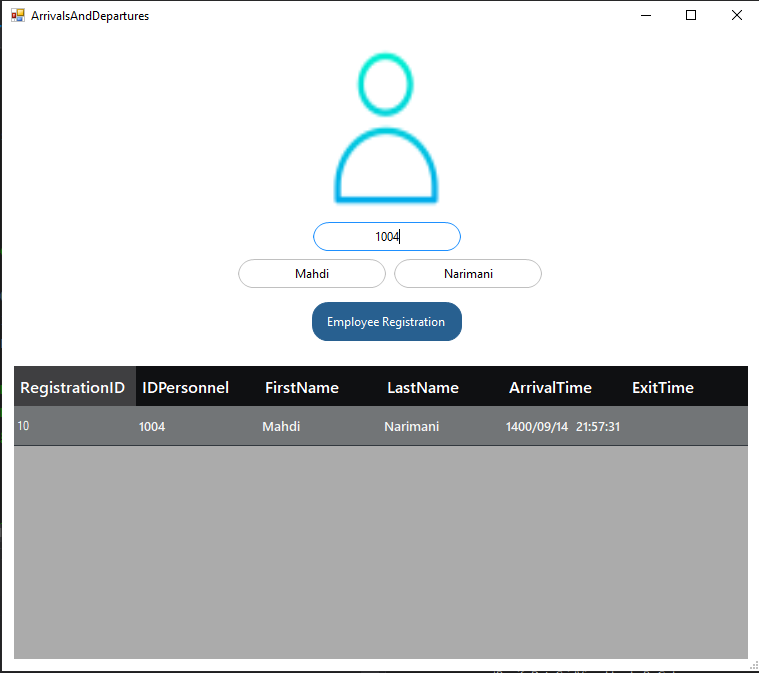Click the Employee Registration button

387,321
